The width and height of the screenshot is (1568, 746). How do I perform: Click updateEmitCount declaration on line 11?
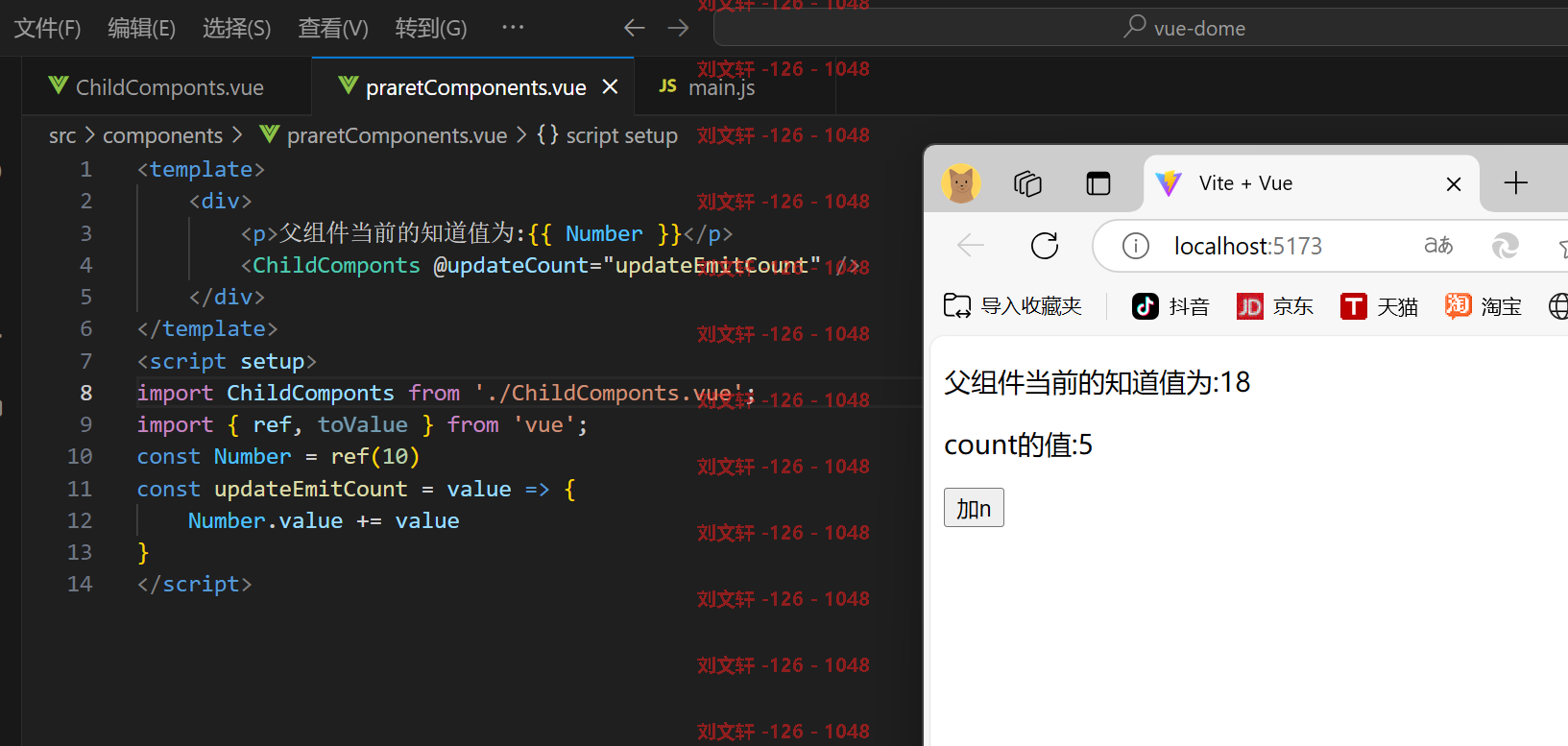click(x=310, y=489)
